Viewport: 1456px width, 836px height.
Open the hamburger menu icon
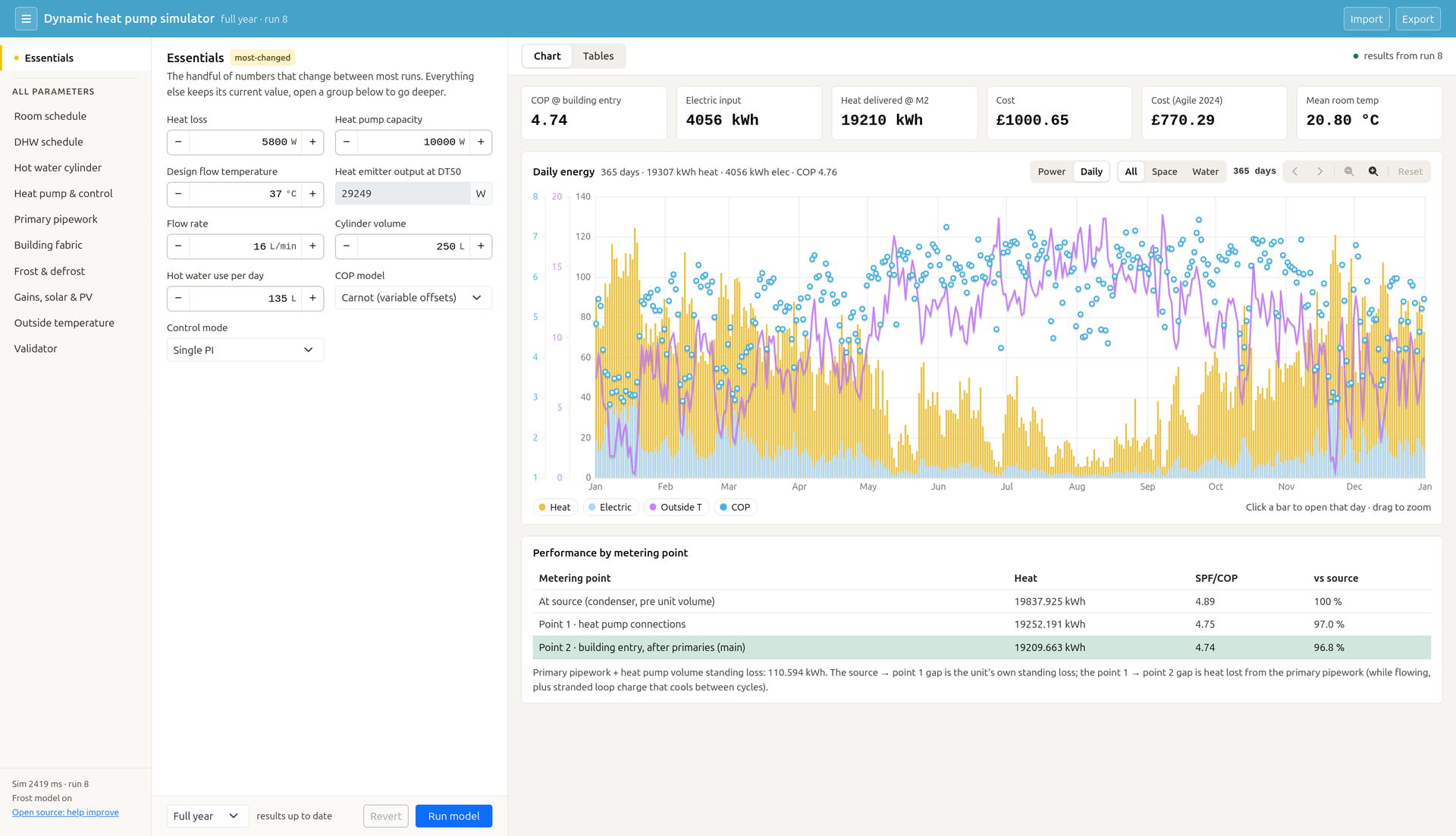[x=26, y=19]
